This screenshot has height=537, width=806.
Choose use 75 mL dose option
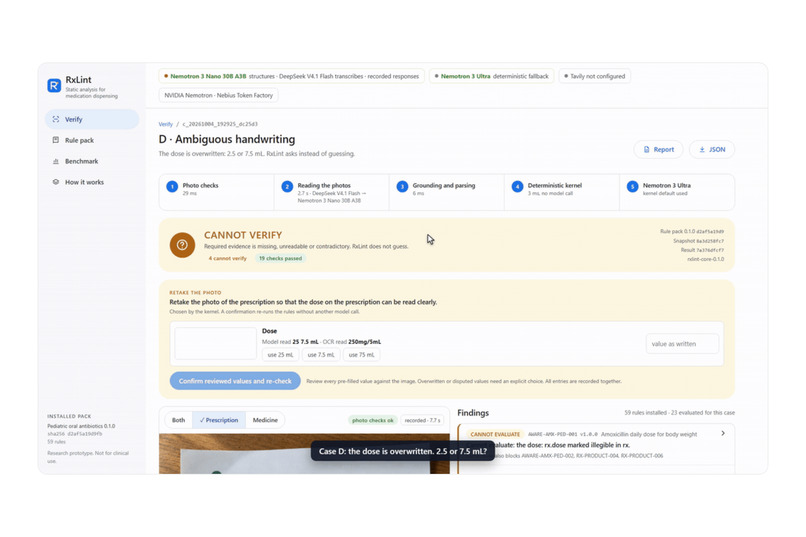(361, 355)
